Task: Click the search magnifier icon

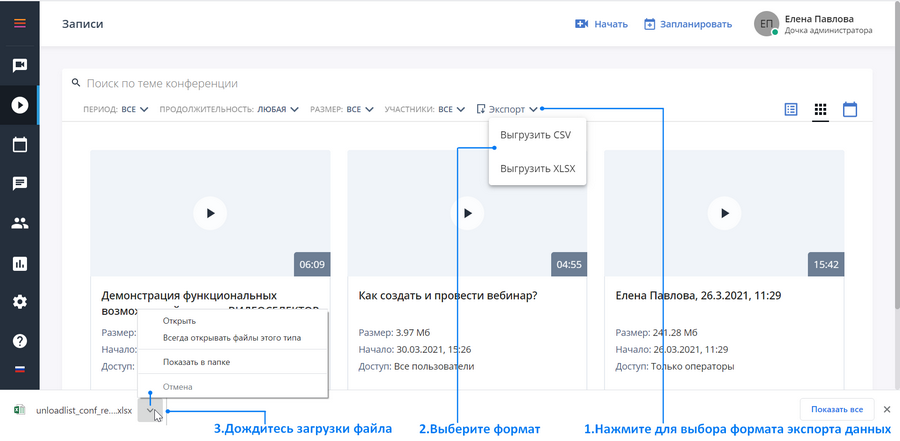Action: coord(76,83)
